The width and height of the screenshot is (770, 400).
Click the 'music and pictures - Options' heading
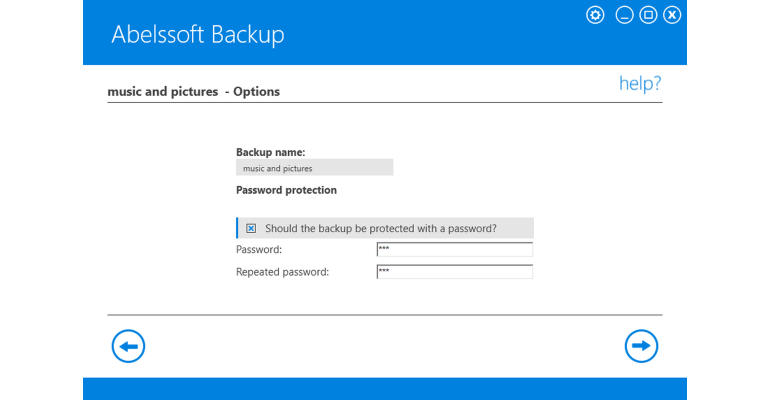click(x=193, y=92)
